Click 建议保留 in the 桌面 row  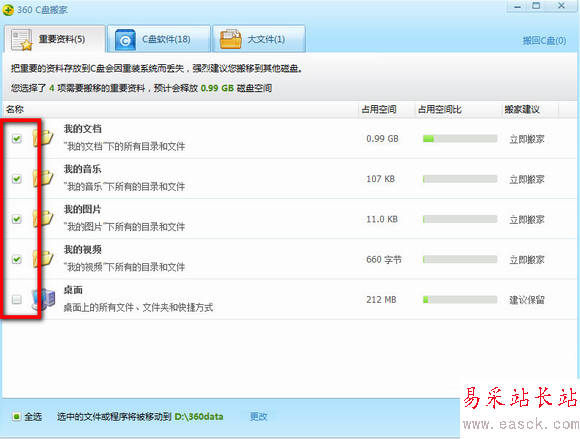pyautogui.click(x=527, y=300)
